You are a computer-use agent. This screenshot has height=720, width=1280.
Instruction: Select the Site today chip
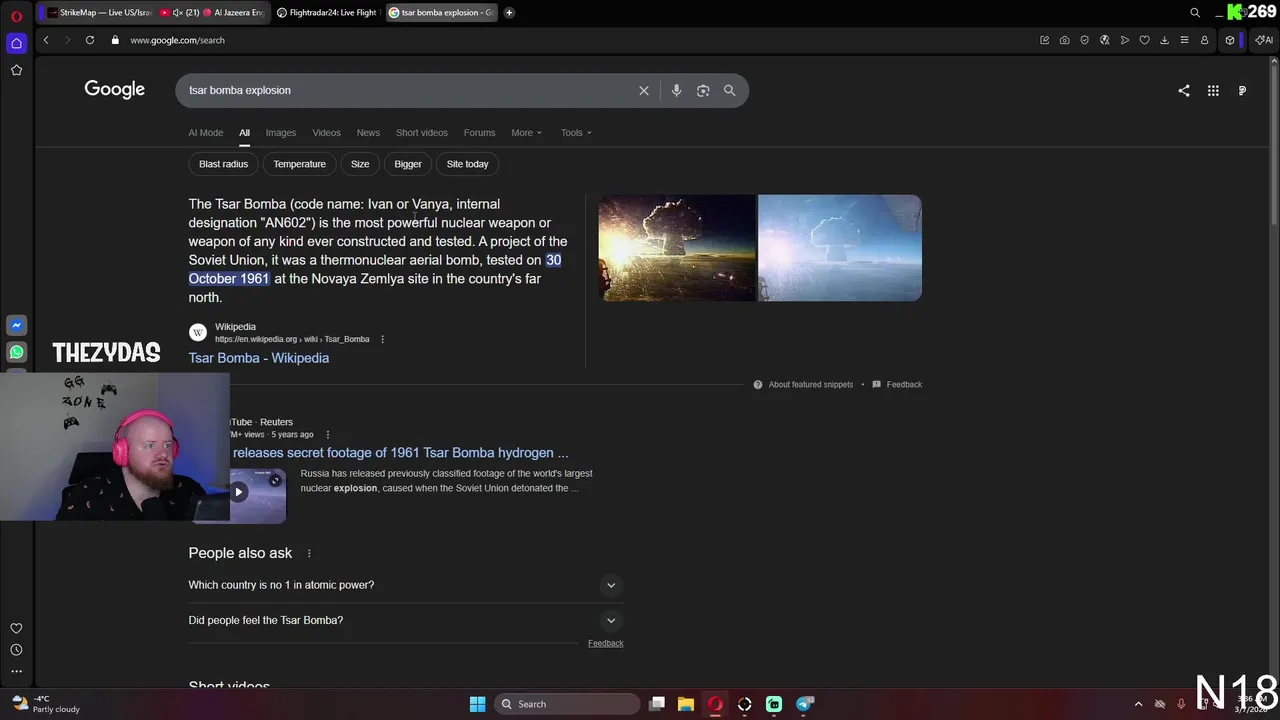(x=468, y=164)
